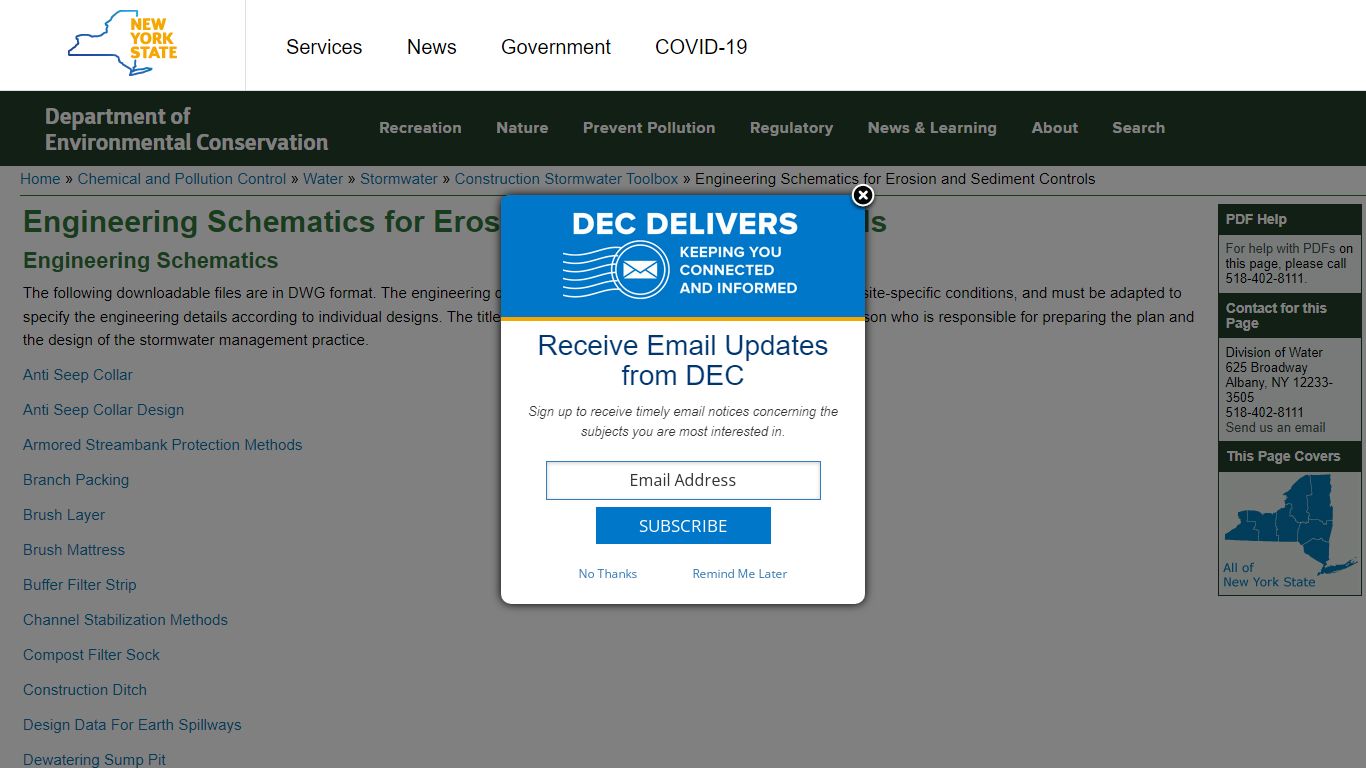Close the DEC Delivers popup with X icon
The height and width of the screenshot is (768, 1366).
click(x=863, y=195)
